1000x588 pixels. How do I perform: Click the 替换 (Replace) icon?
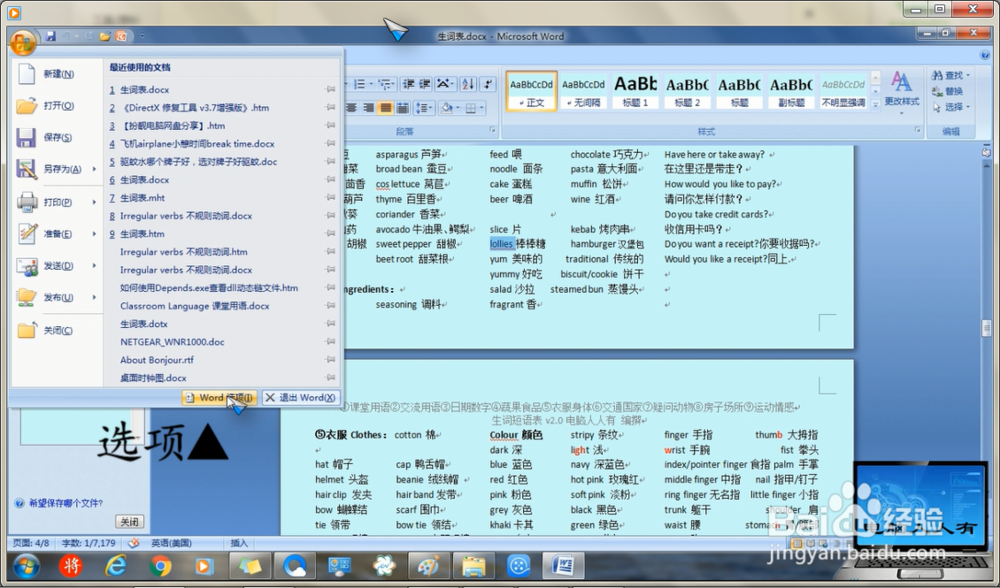[947, 91]
